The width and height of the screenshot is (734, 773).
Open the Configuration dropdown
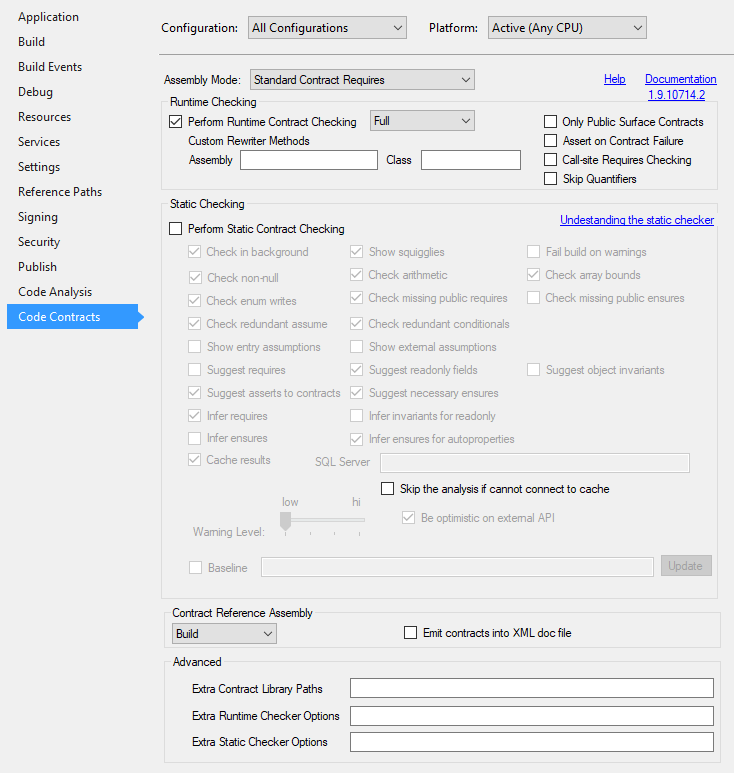pyautogui.click(x=327, y=28)
